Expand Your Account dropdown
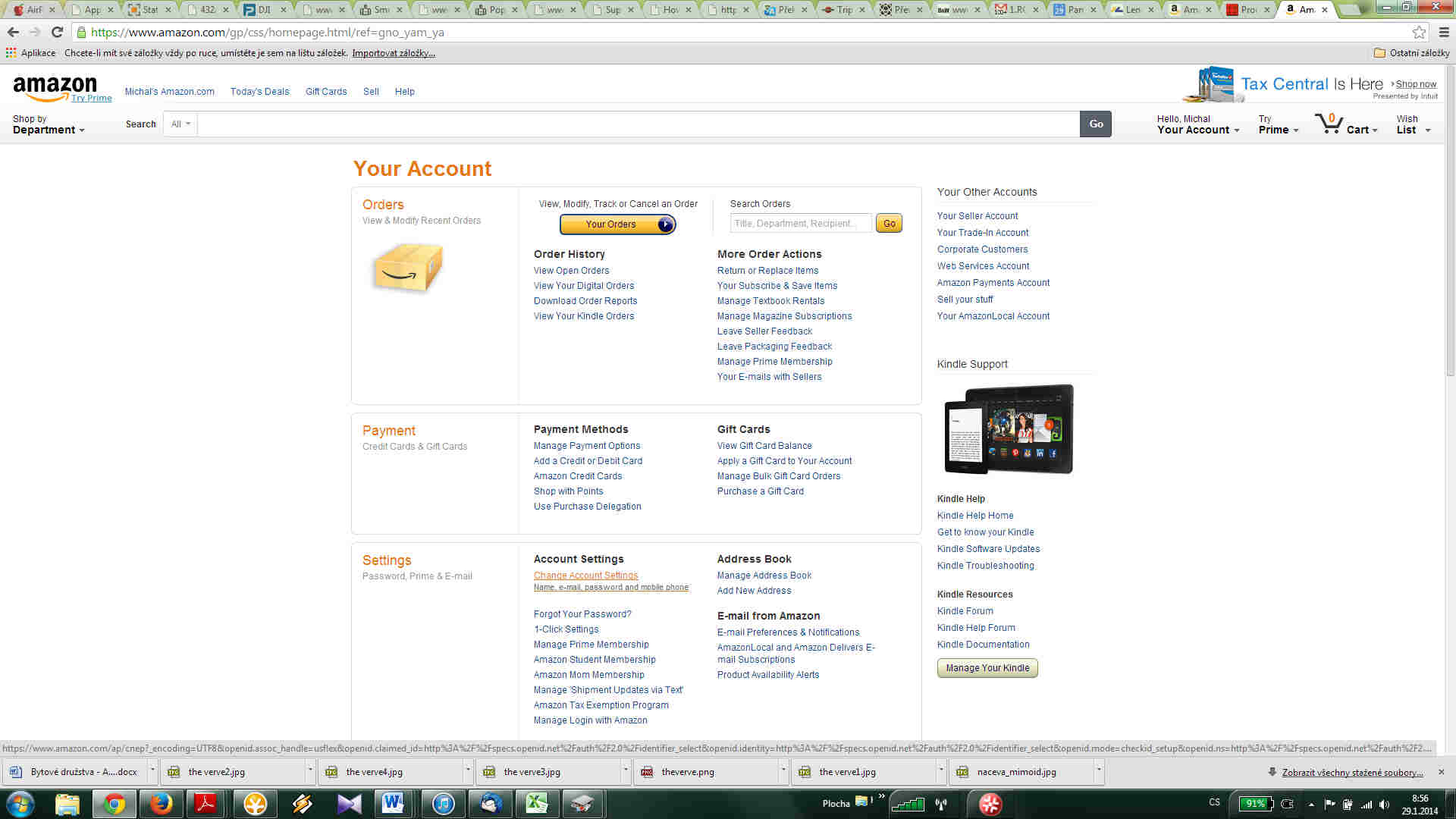This screenshot has width=1456, height=819. point(1198,124)
